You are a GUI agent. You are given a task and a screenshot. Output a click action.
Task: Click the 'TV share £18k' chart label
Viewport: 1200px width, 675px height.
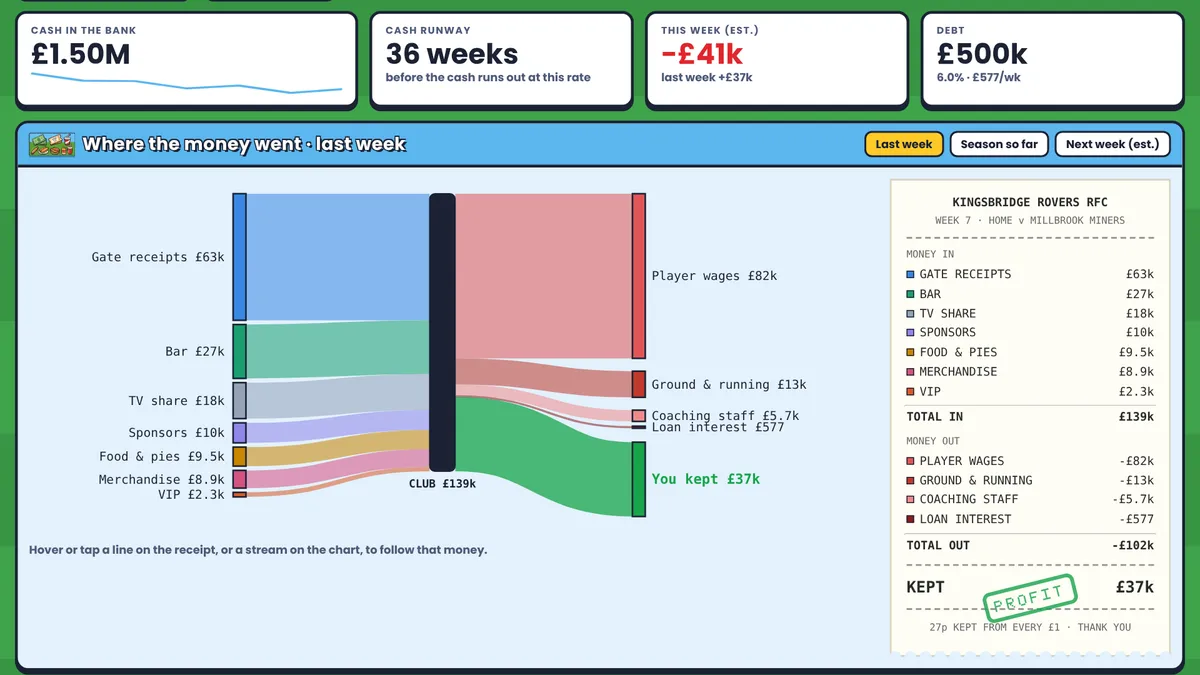[176, 400]
